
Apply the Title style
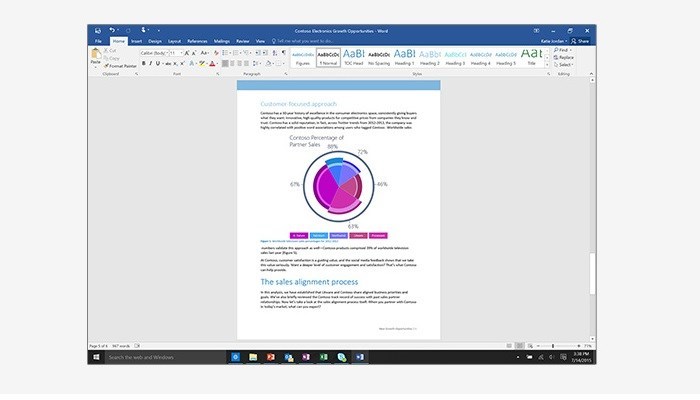click(532, 58)
